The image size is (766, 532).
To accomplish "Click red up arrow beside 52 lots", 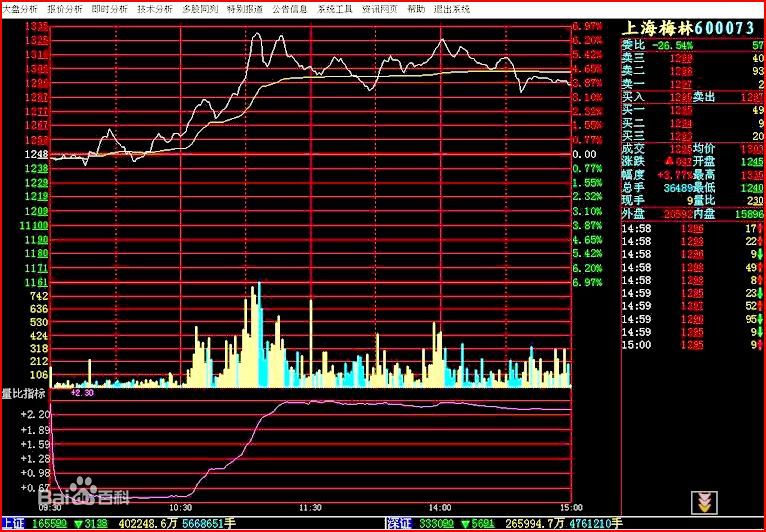I will click(x=761, y=306).
